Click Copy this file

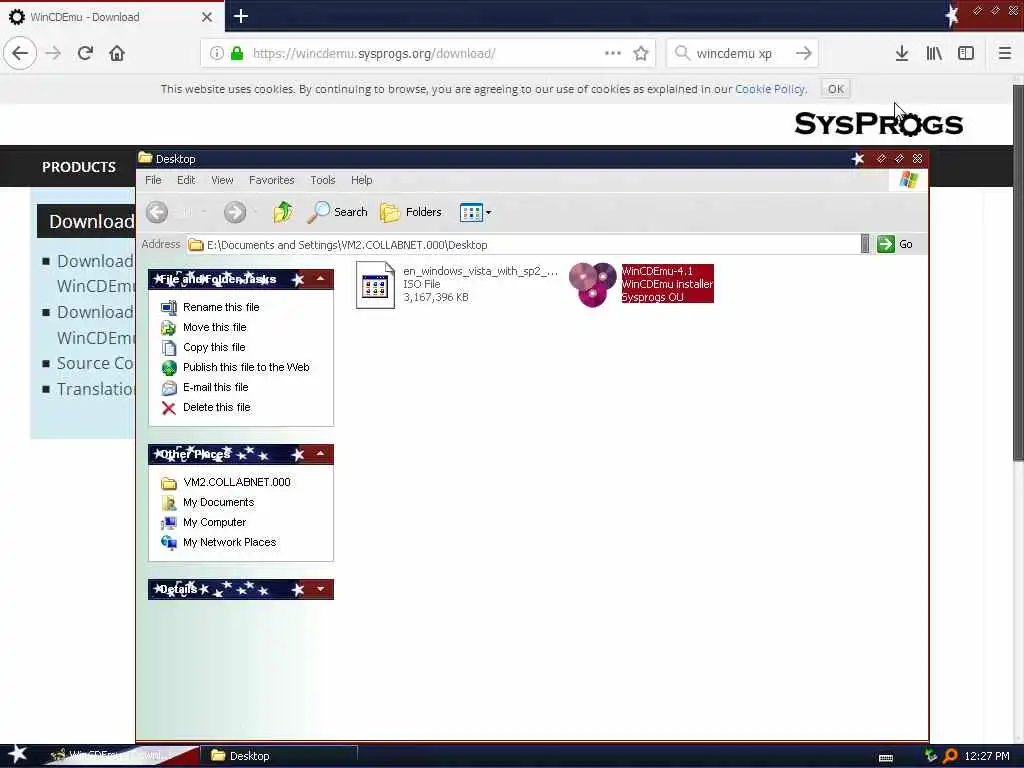pos(214,347)
